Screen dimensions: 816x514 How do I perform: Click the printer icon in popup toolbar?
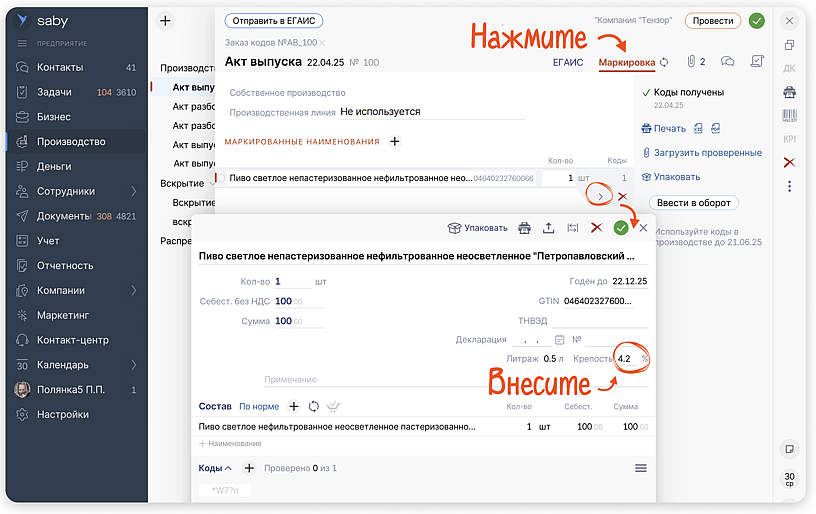tap(525, 228)
